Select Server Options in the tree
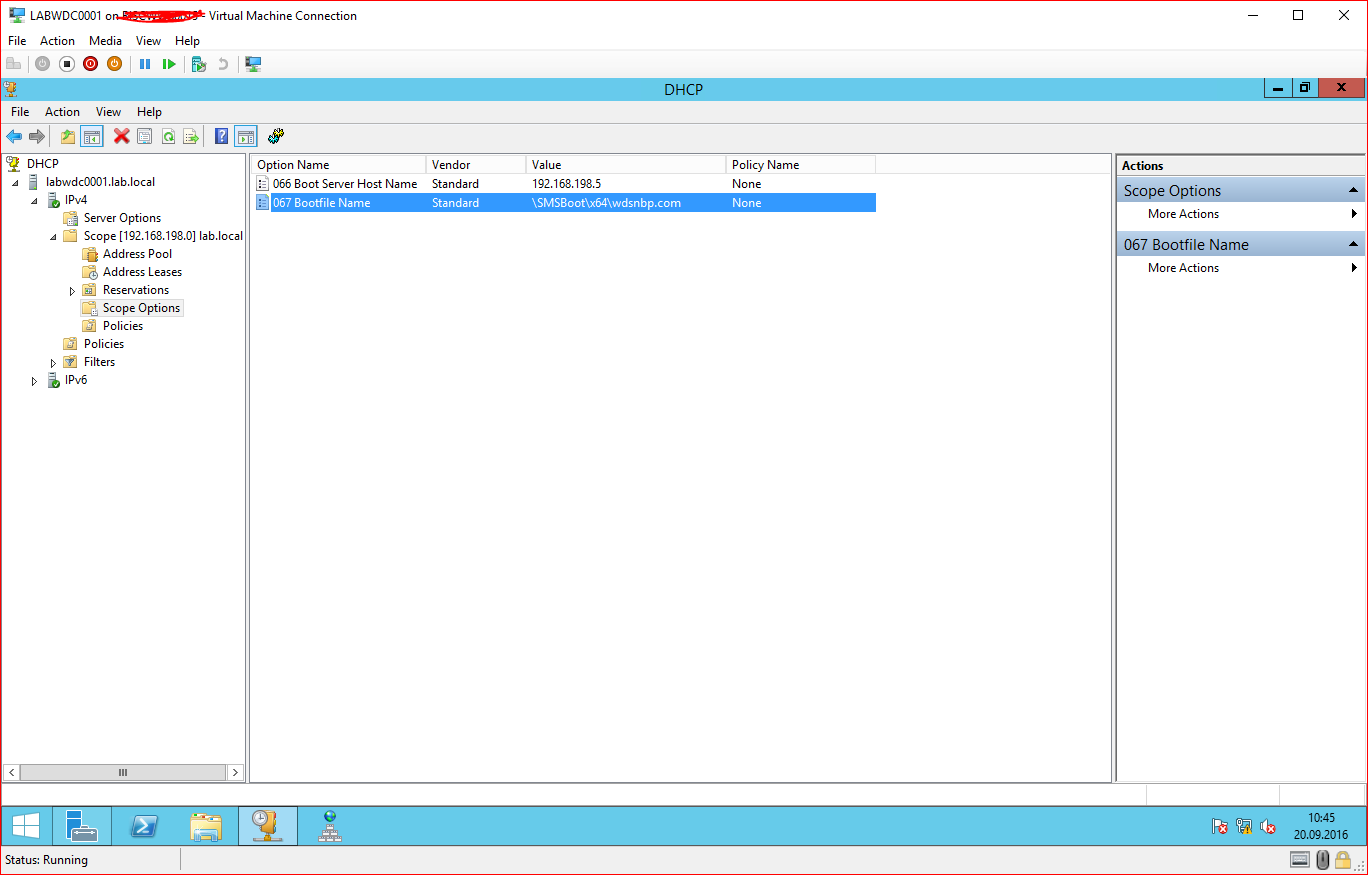This screenshot has width=1368, height=875. 122,218
